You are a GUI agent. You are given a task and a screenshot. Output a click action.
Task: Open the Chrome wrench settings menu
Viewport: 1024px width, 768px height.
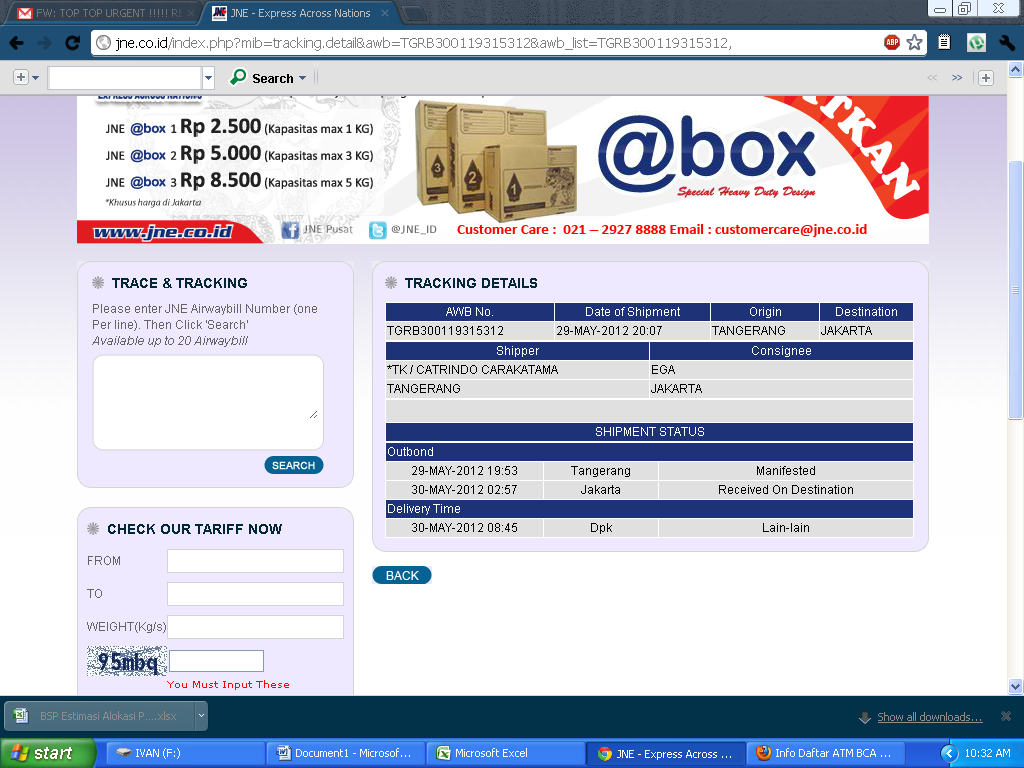1006,43
